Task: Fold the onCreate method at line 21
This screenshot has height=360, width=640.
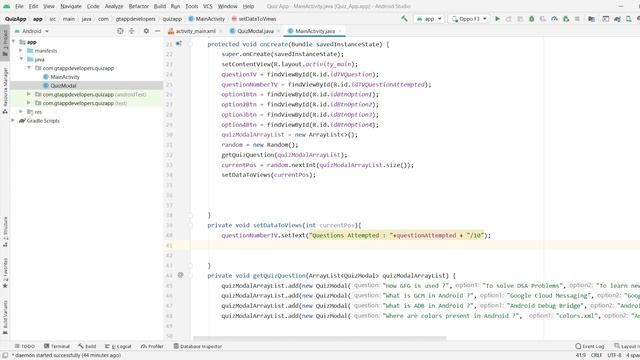Action: tap(190, 44)
